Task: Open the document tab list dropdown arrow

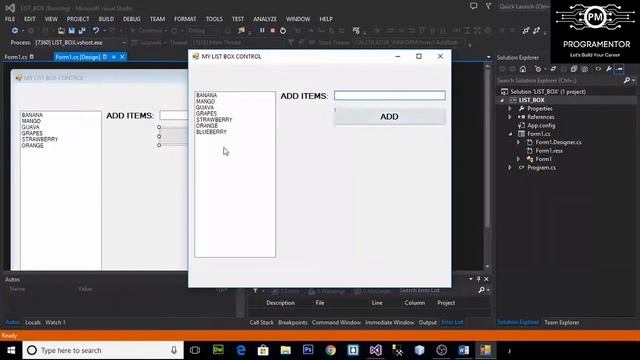Action: 489,57
